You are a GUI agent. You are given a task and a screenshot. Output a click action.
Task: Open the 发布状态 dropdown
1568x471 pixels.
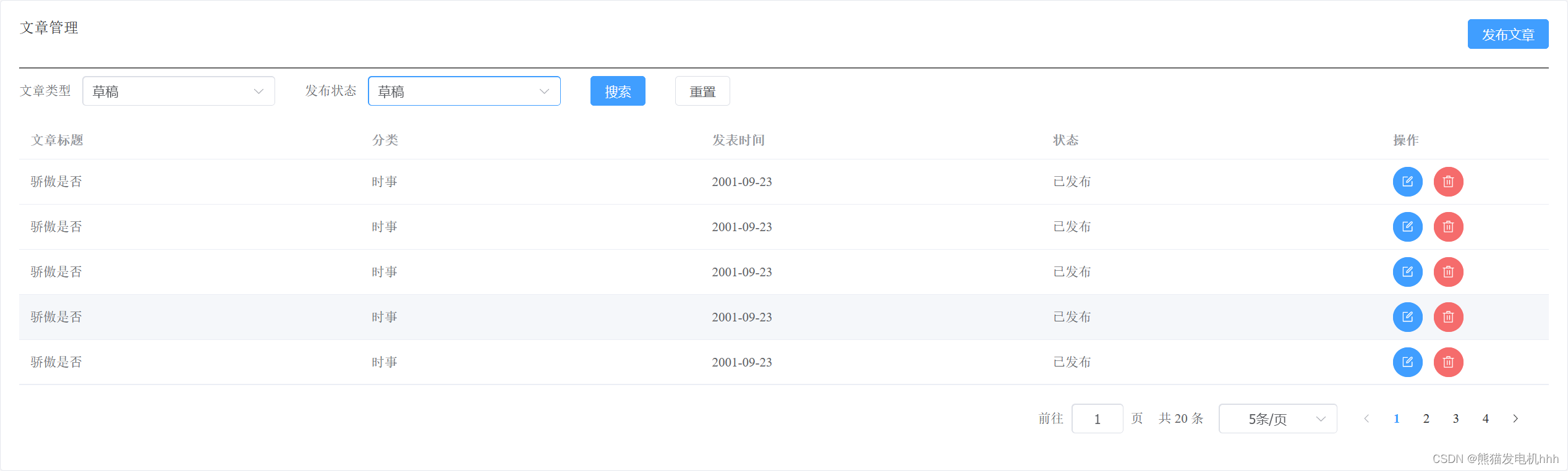[x=464, y=91]
